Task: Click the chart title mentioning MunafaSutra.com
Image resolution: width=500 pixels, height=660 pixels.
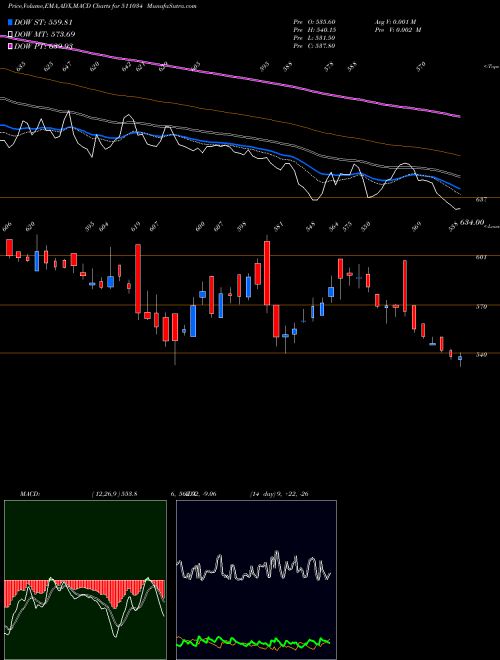Action: pyautogui.click(x=101, y=6)
